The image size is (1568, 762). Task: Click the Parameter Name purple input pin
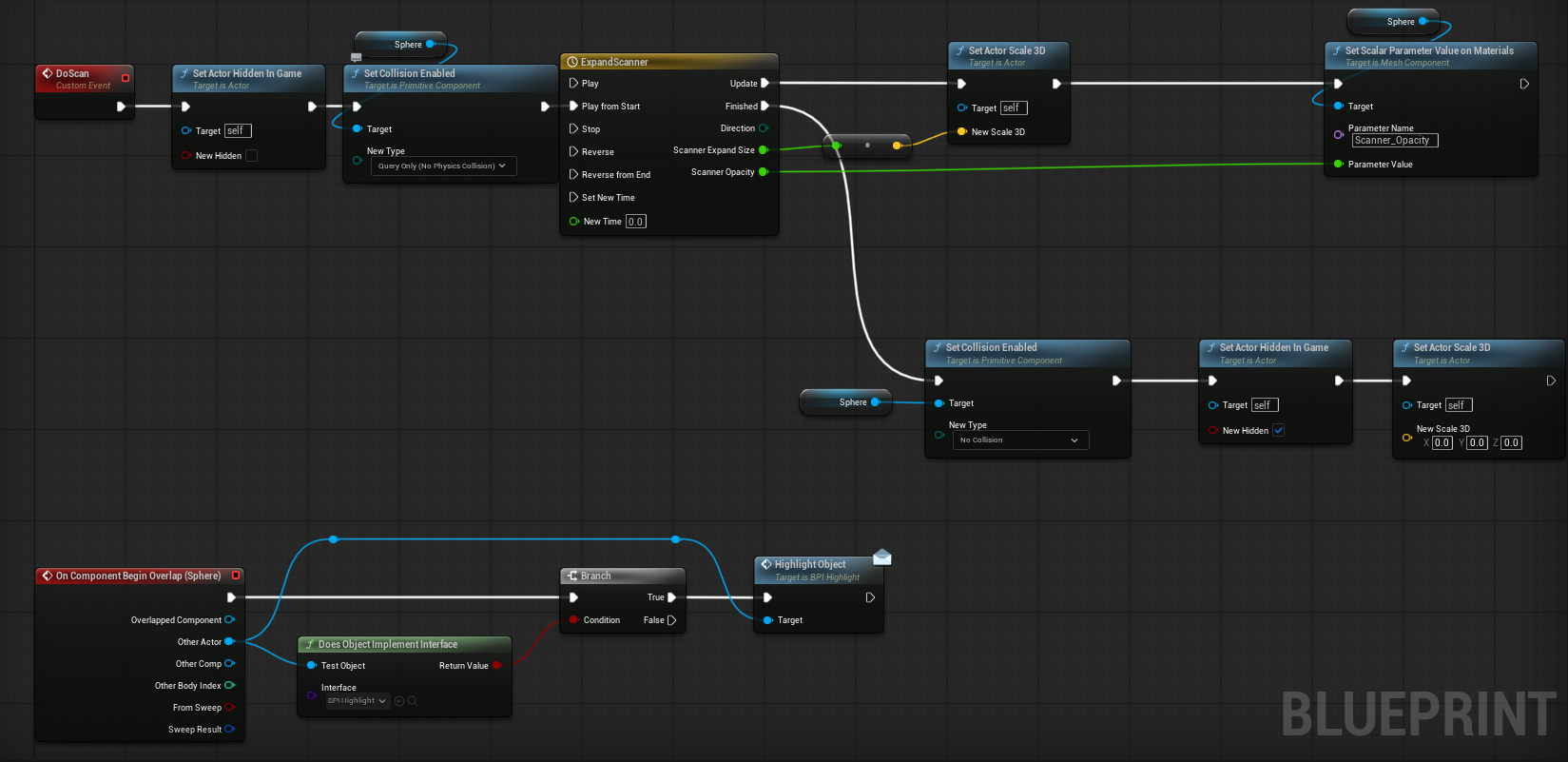point(1339,135)
